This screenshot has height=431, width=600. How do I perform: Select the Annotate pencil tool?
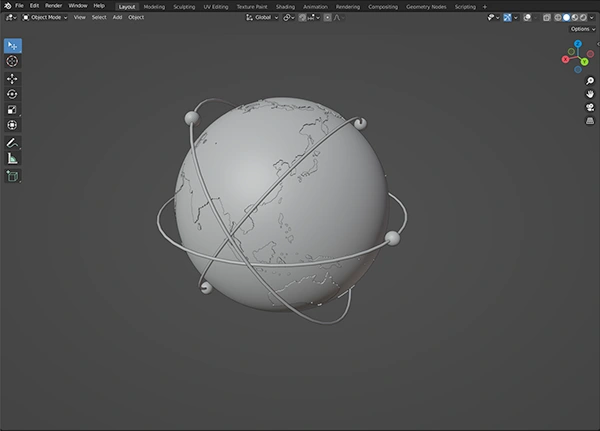(x=12, y=142)
